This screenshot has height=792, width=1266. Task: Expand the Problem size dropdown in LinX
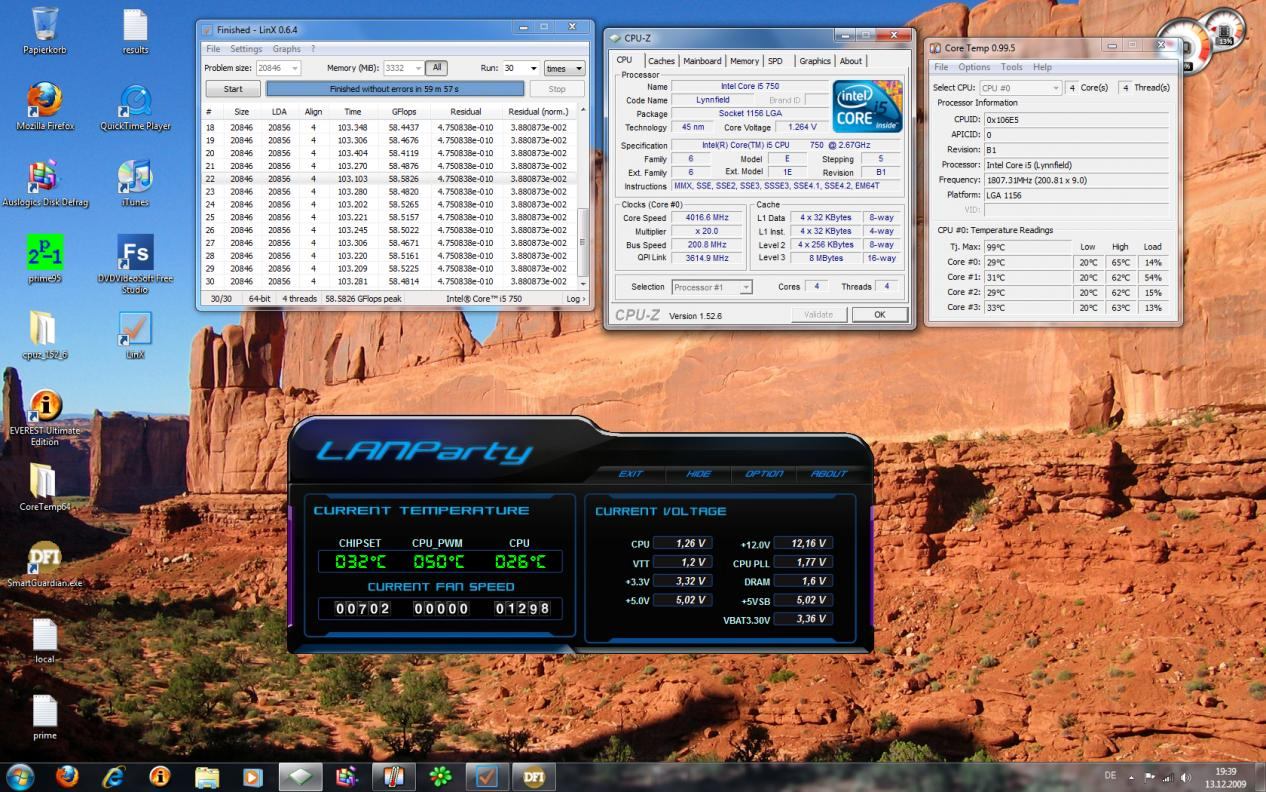point(295,68)
